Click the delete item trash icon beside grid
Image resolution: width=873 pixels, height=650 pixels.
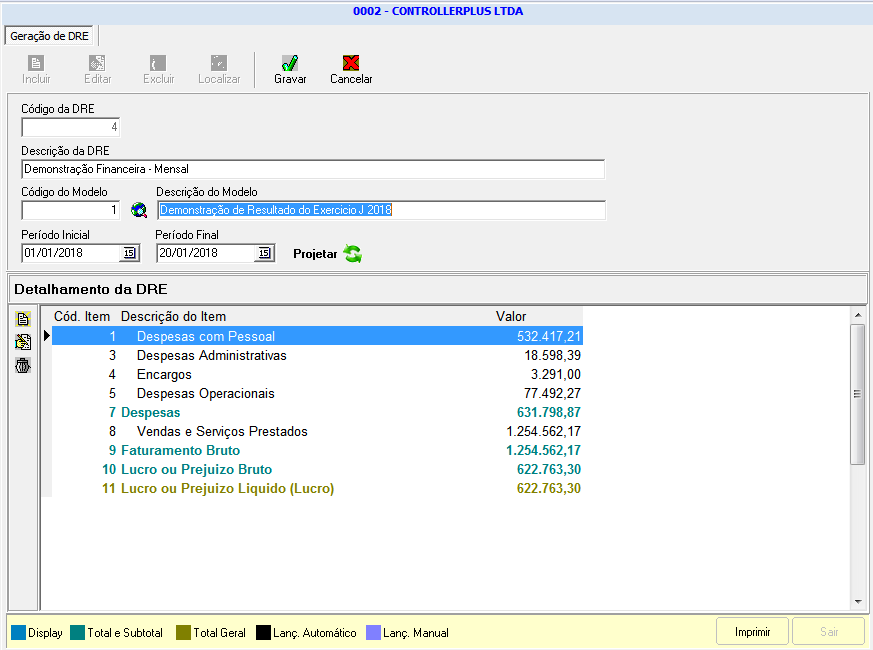[23, 365]
